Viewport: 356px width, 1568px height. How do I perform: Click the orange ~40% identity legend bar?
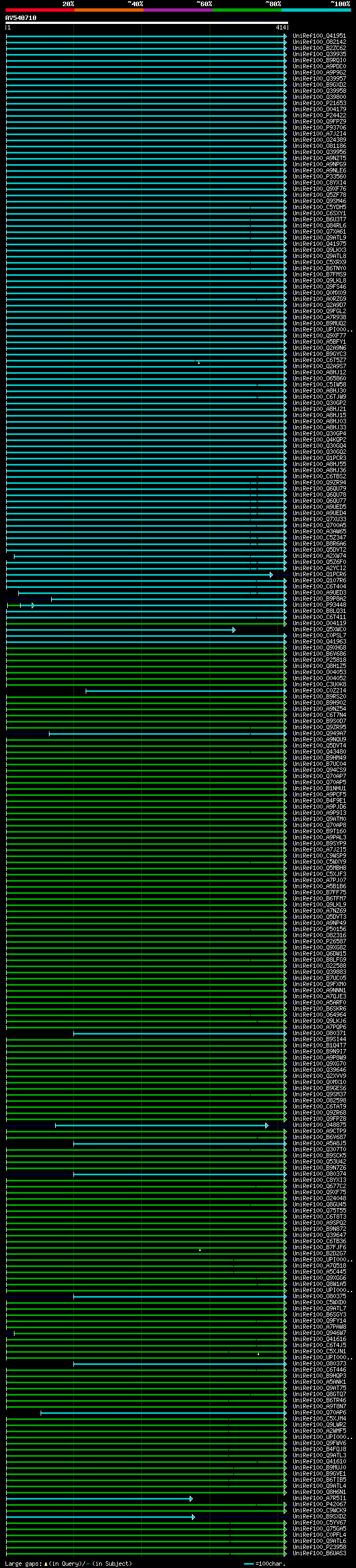(x=109, y=10)
